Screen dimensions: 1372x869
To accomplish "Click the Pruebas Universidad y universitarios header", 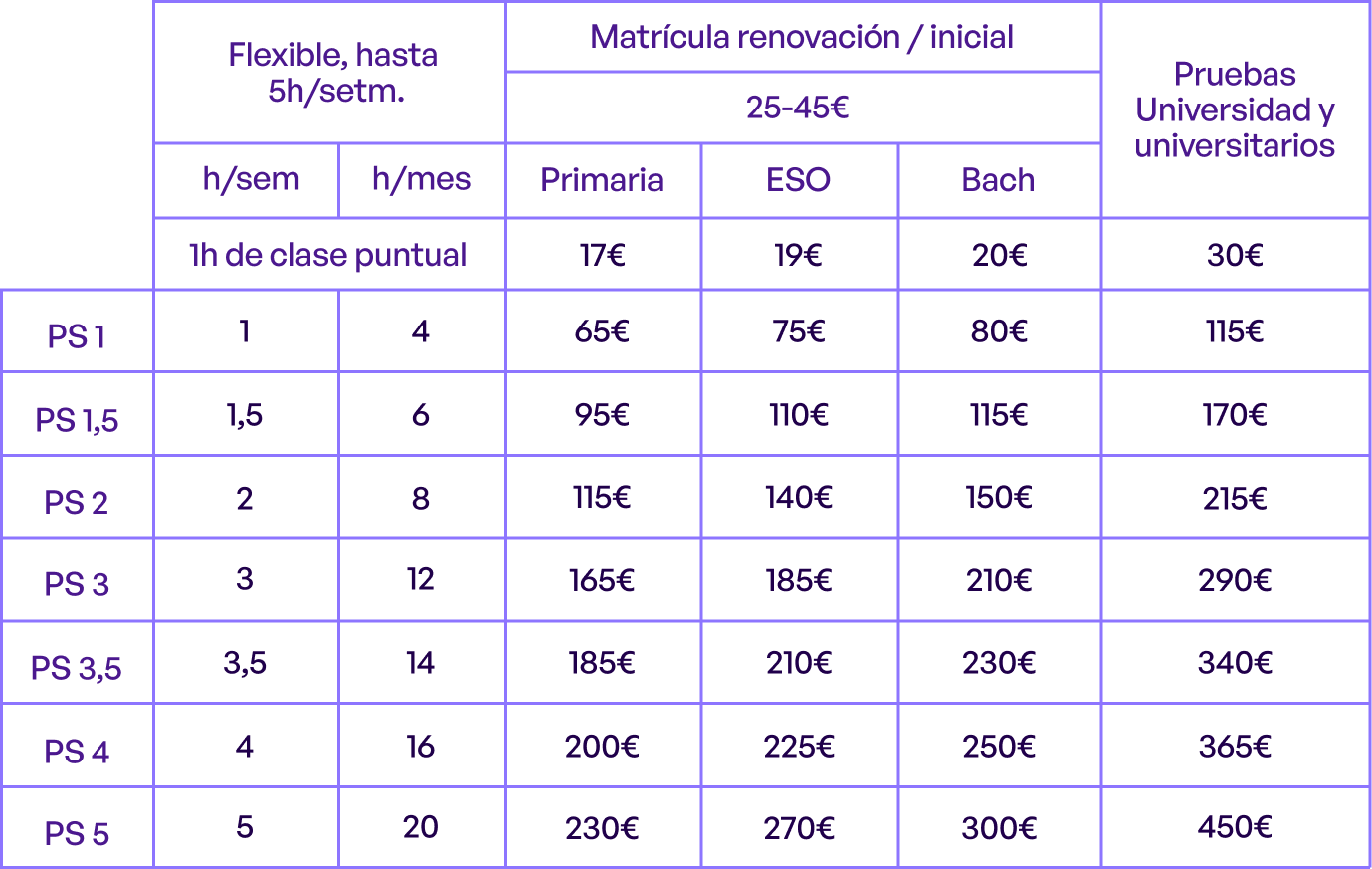I will [x=1235, y=109].
